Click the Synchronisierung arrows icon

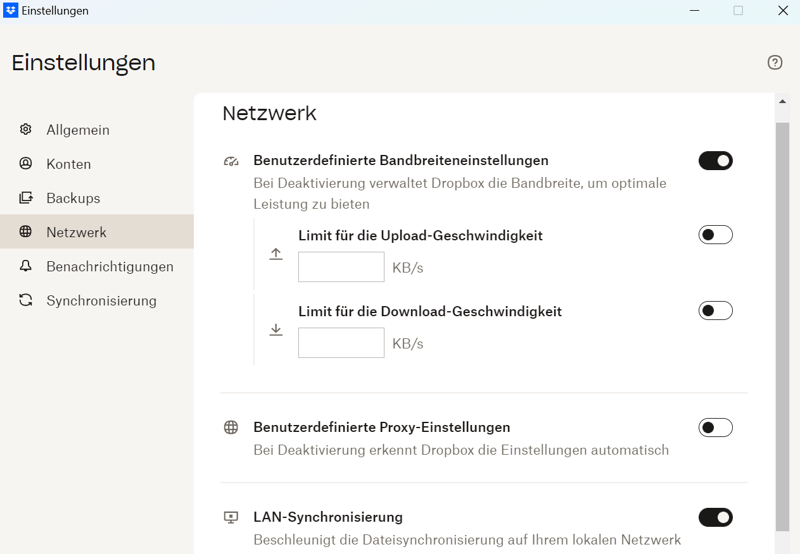(26, 300)
